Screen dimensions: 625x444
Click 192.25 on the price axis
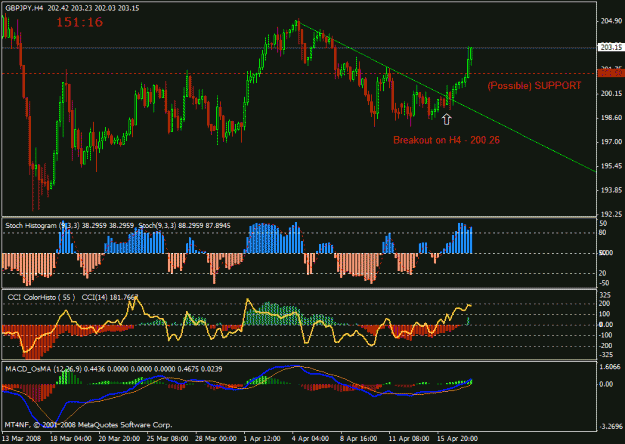[611, 214]
